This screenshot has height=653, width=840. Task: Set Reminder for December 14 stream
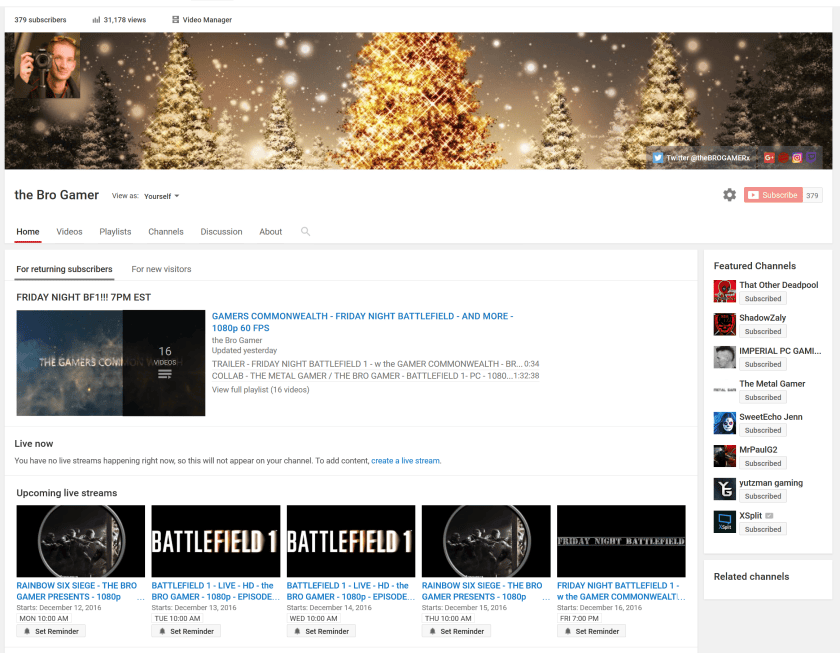[321, 631]
